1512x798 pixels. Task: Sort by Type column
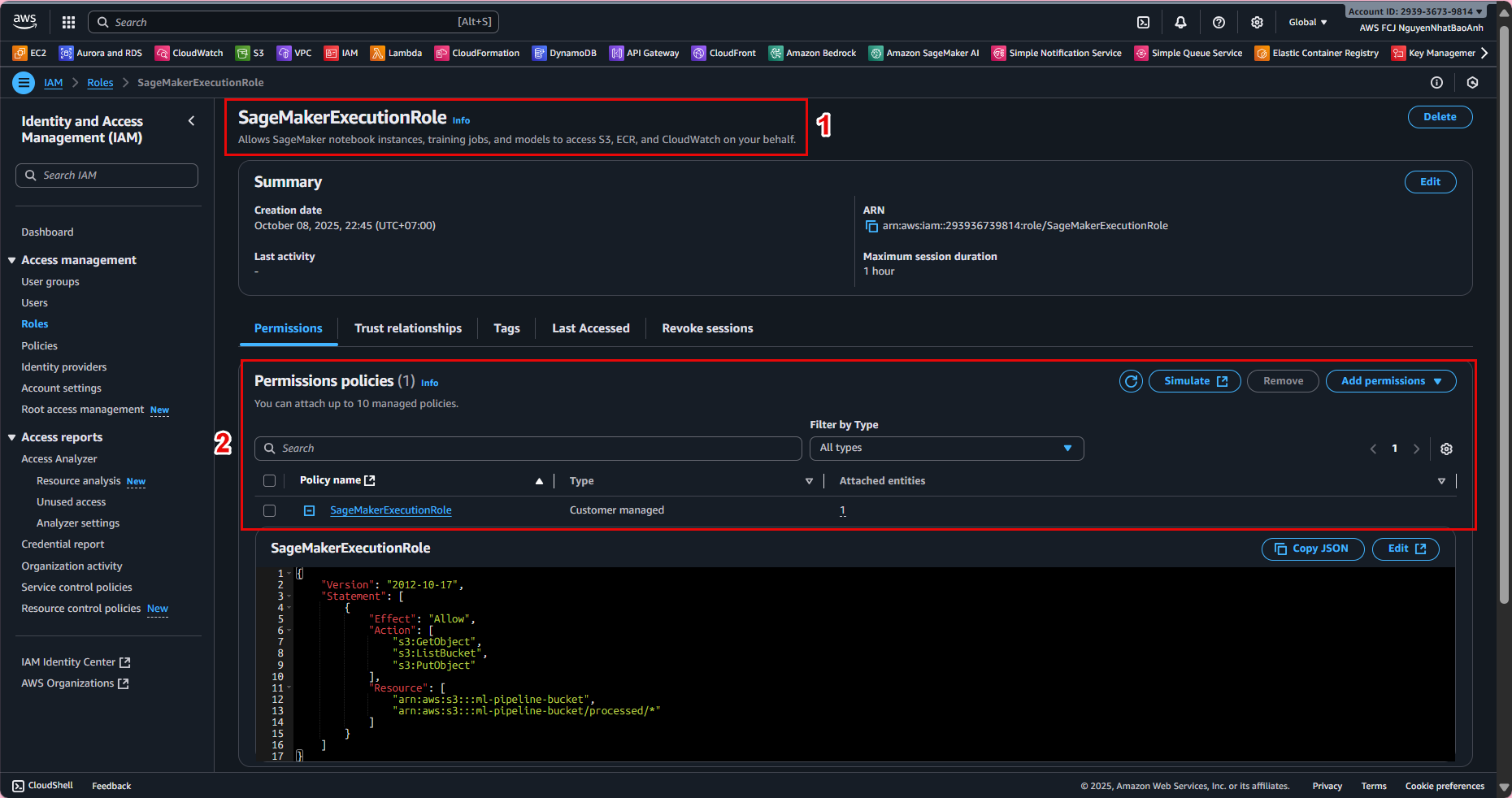[809, 481]
